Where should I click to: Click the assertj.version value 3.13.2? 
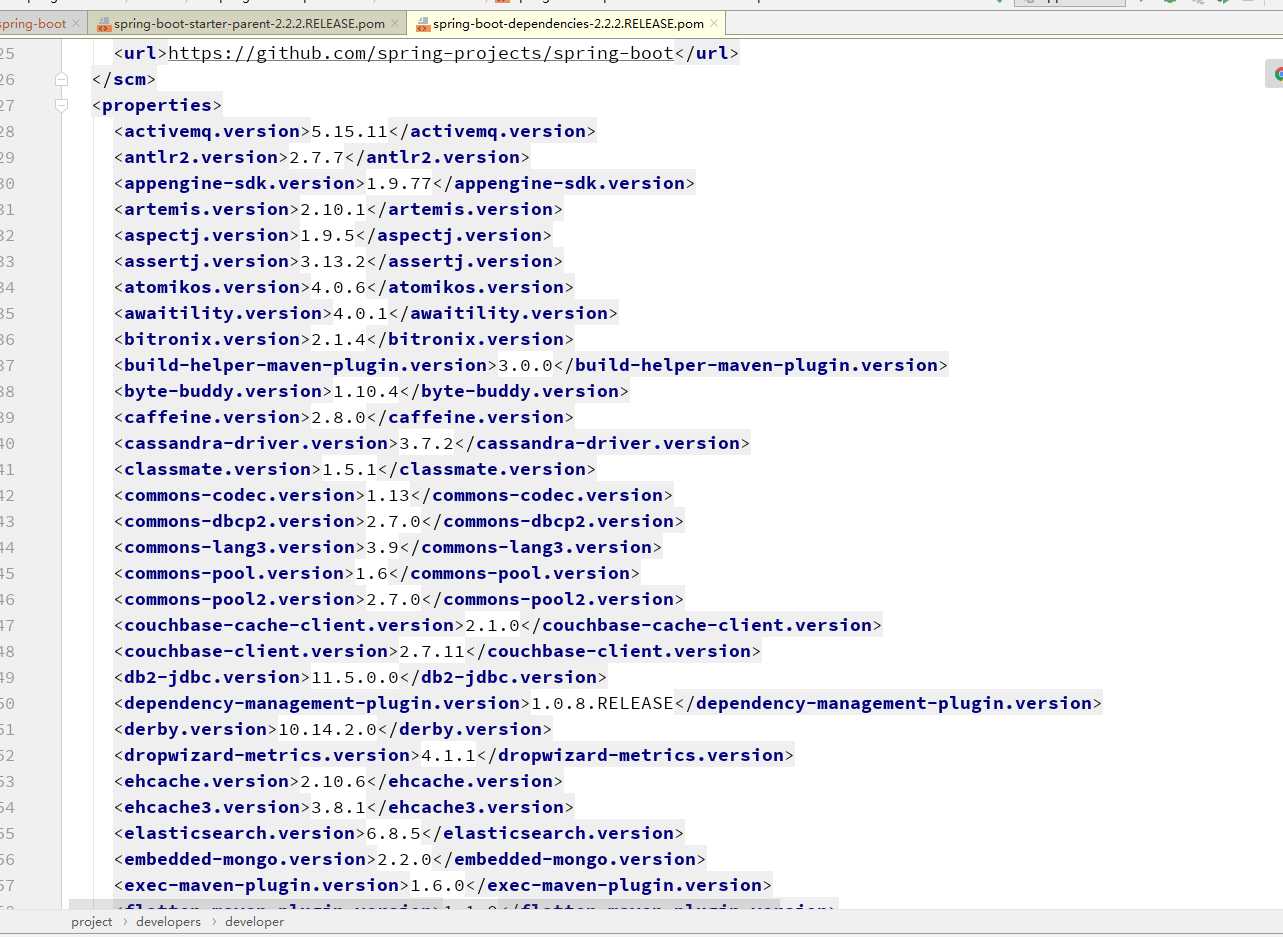click(333, 261)
